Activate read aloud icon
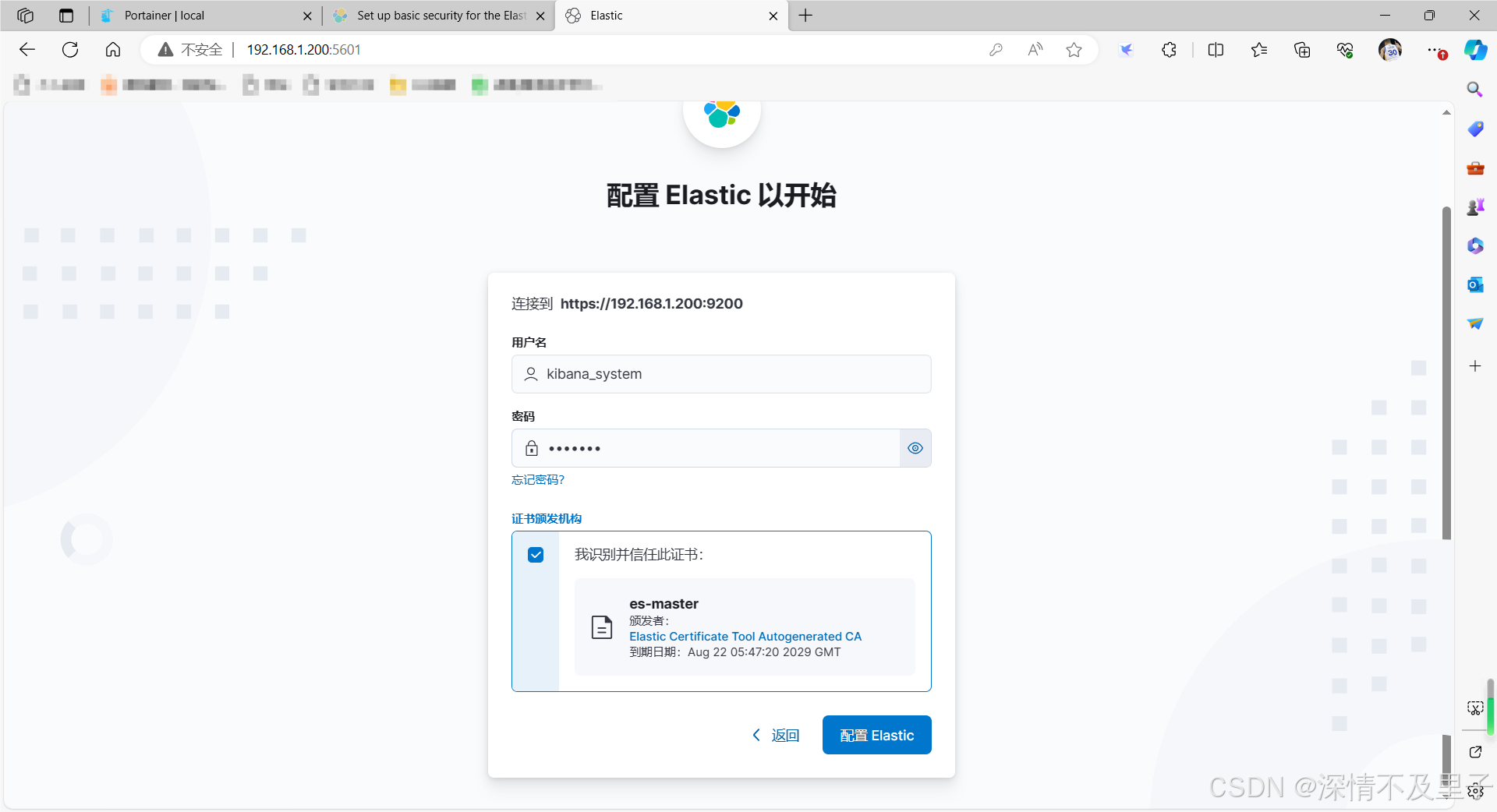This screenshot has width=1497, height=812. 1035,50
